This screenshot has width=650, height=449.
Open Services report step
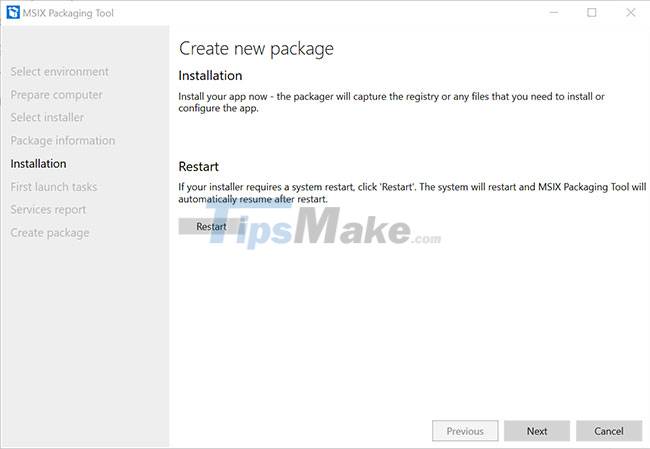49,210
